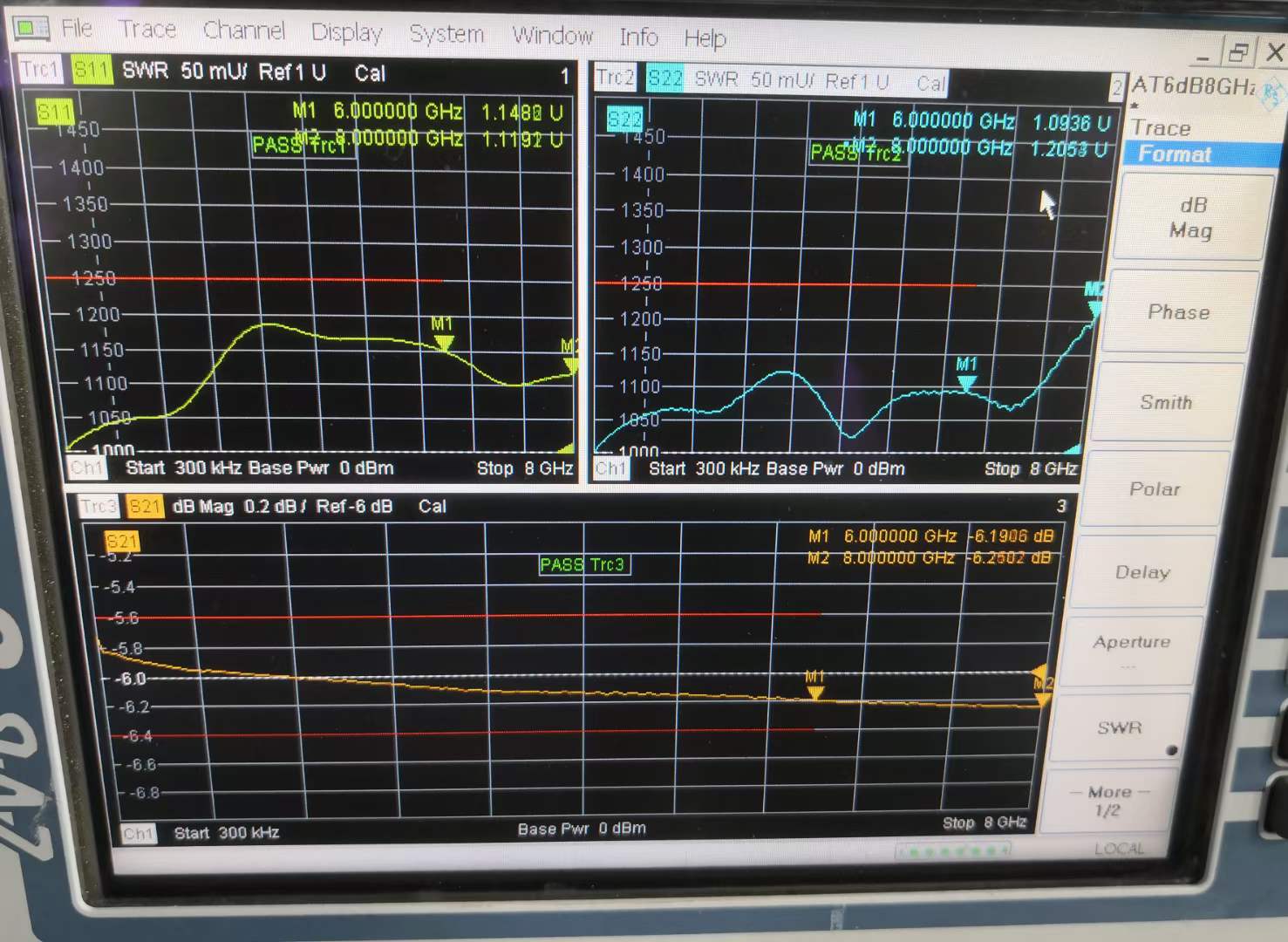The height and width of the screenshot is (942, 1288).
Task: Open the Channel menu
Action: [243, 31]
